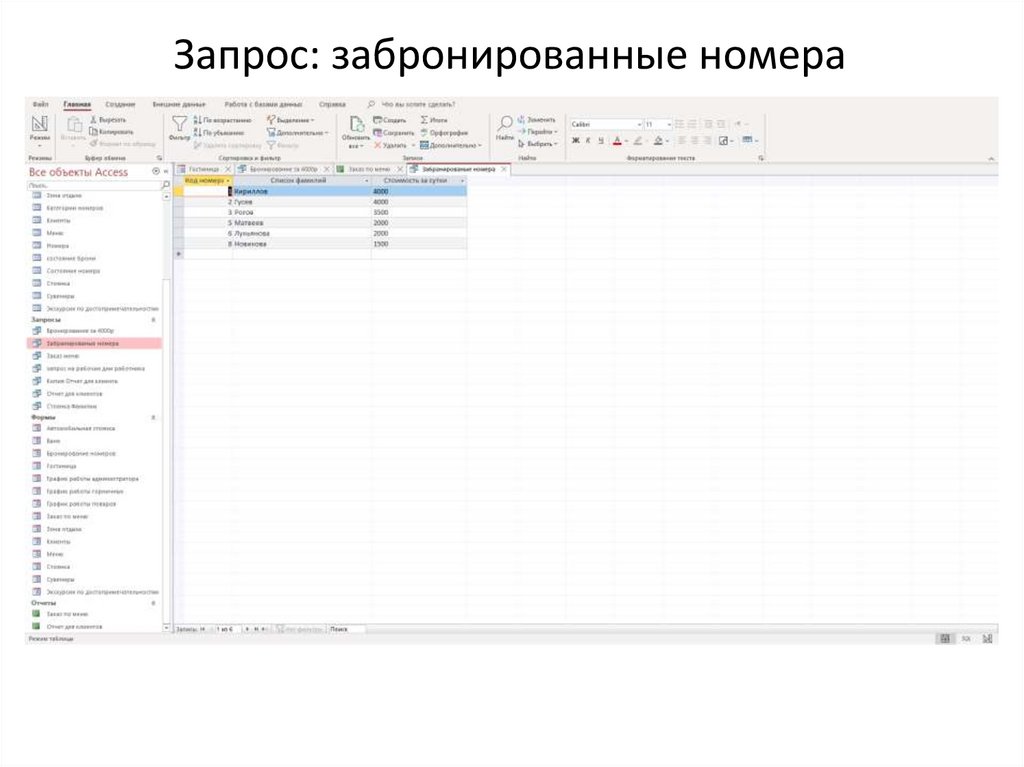Image resolution: width=1024 pixels, height=767 pixels.
Task: Switch to SQL view in status bar
Action: [966, 638]
